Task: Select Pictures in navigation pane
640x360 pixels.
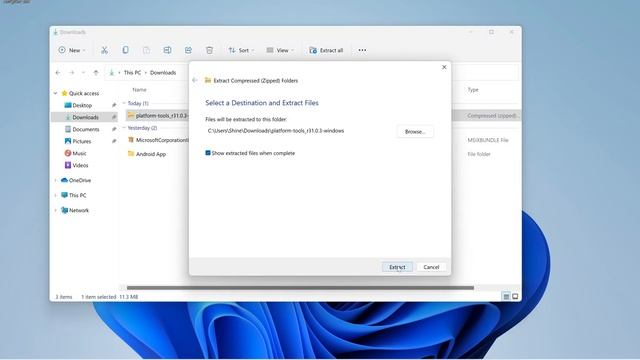Action: pos(82,141)
